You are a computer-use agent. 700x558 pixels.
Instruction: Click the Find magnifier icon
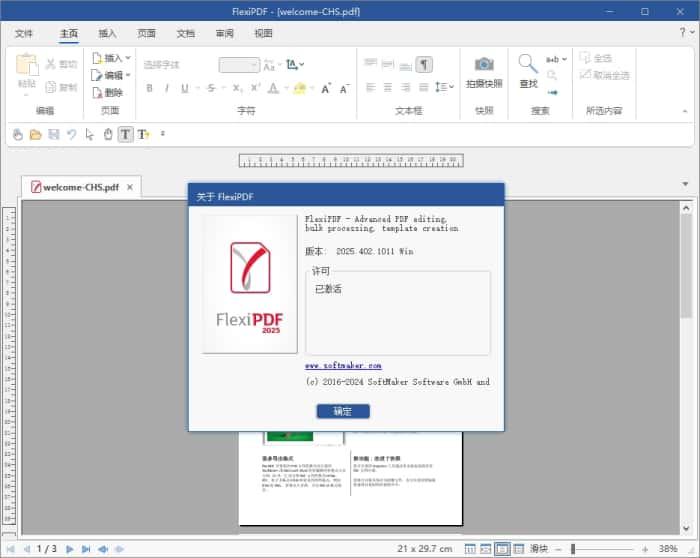(x=528, y=66)
